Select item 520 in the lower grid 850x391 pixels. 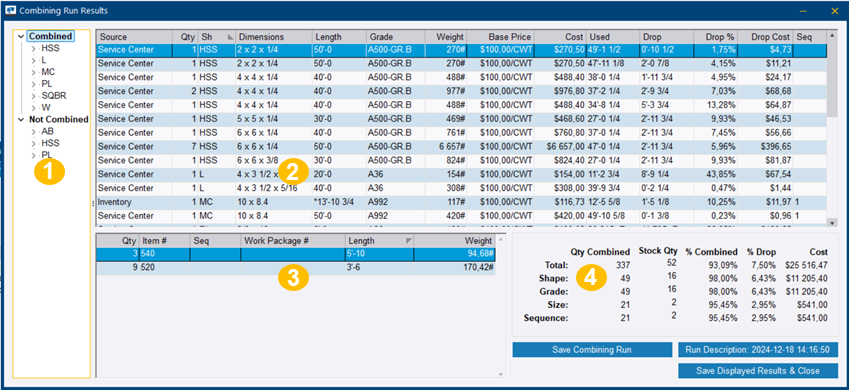(x=295, y=267)
